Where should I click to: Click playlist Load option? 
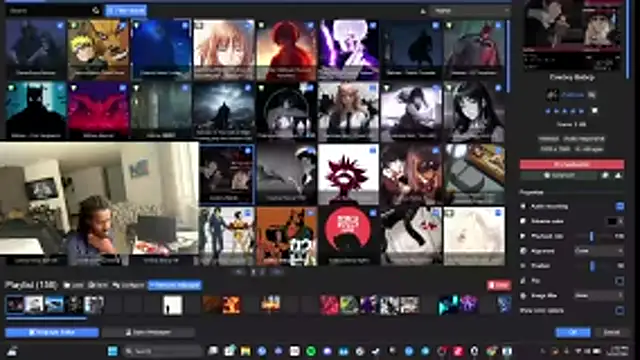tap(74, 285)
